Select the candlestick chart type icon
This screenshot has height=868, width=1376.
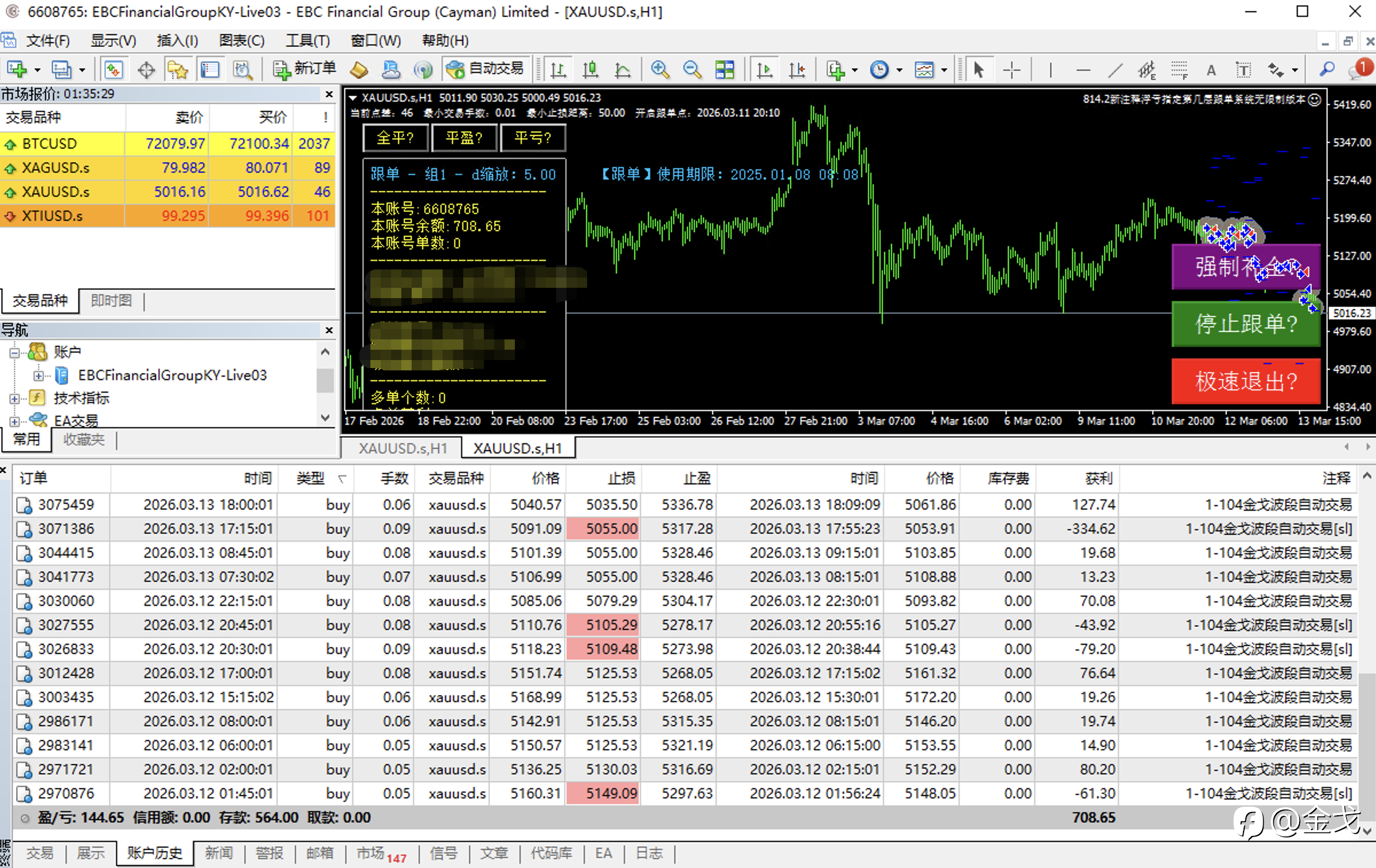tap(590, 70)
